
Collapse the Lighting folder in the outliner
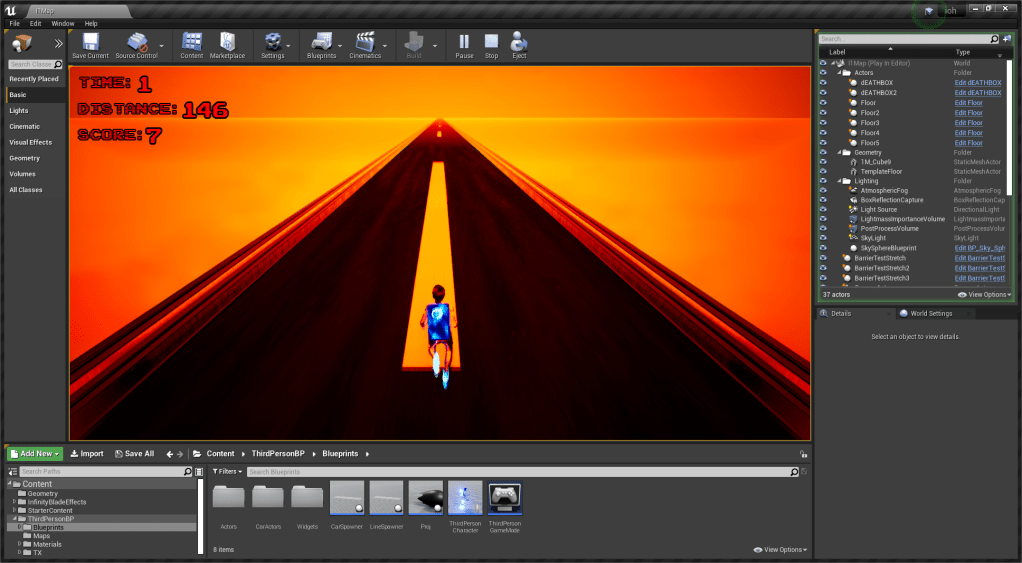[840, 181]
